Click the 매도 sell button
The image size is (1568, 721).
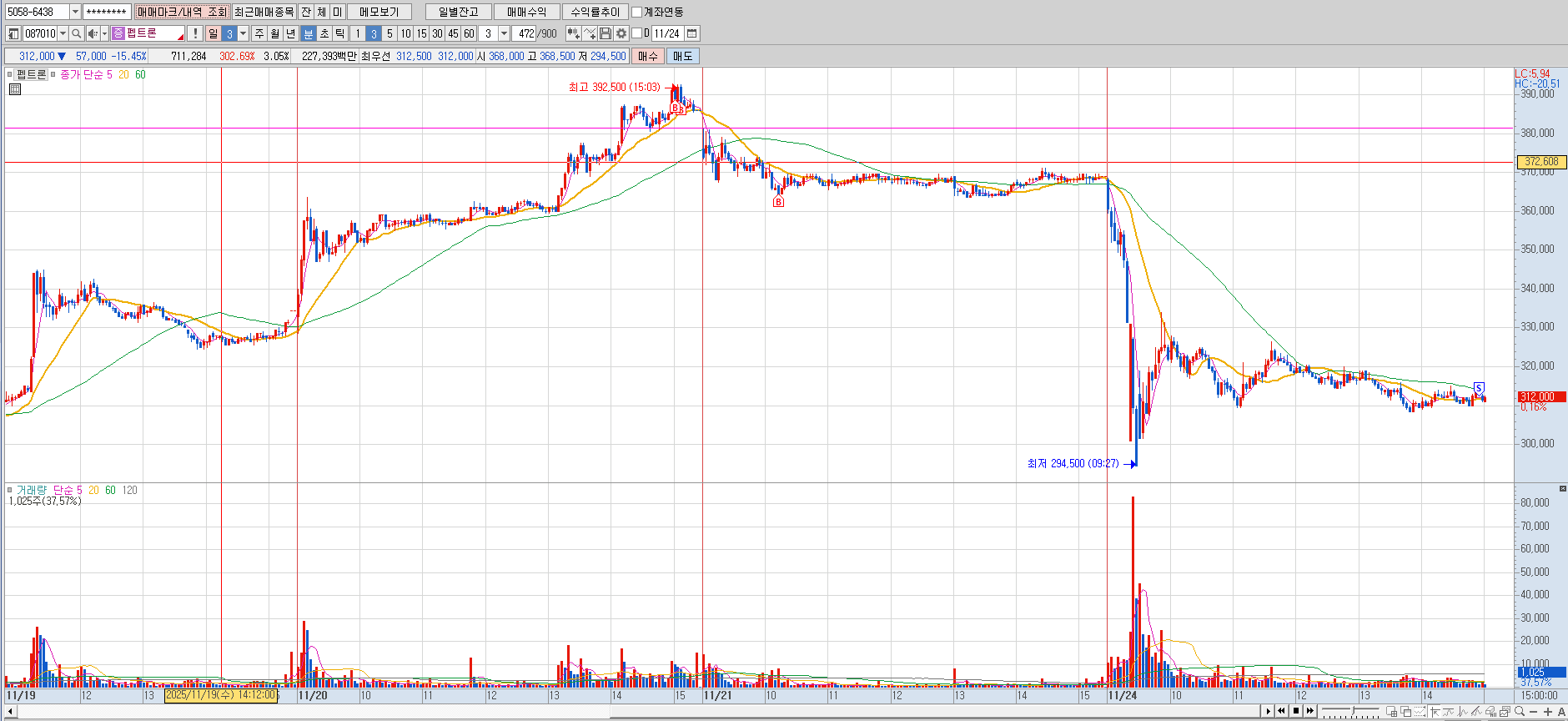point(683,56)
